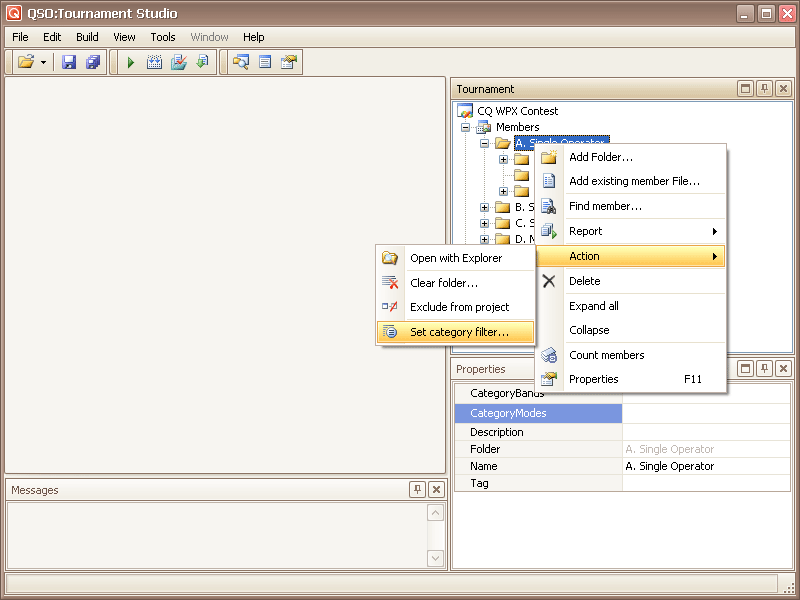
Task: Click the find/magnifier toolbar icon
Action: tap(241, 62)
